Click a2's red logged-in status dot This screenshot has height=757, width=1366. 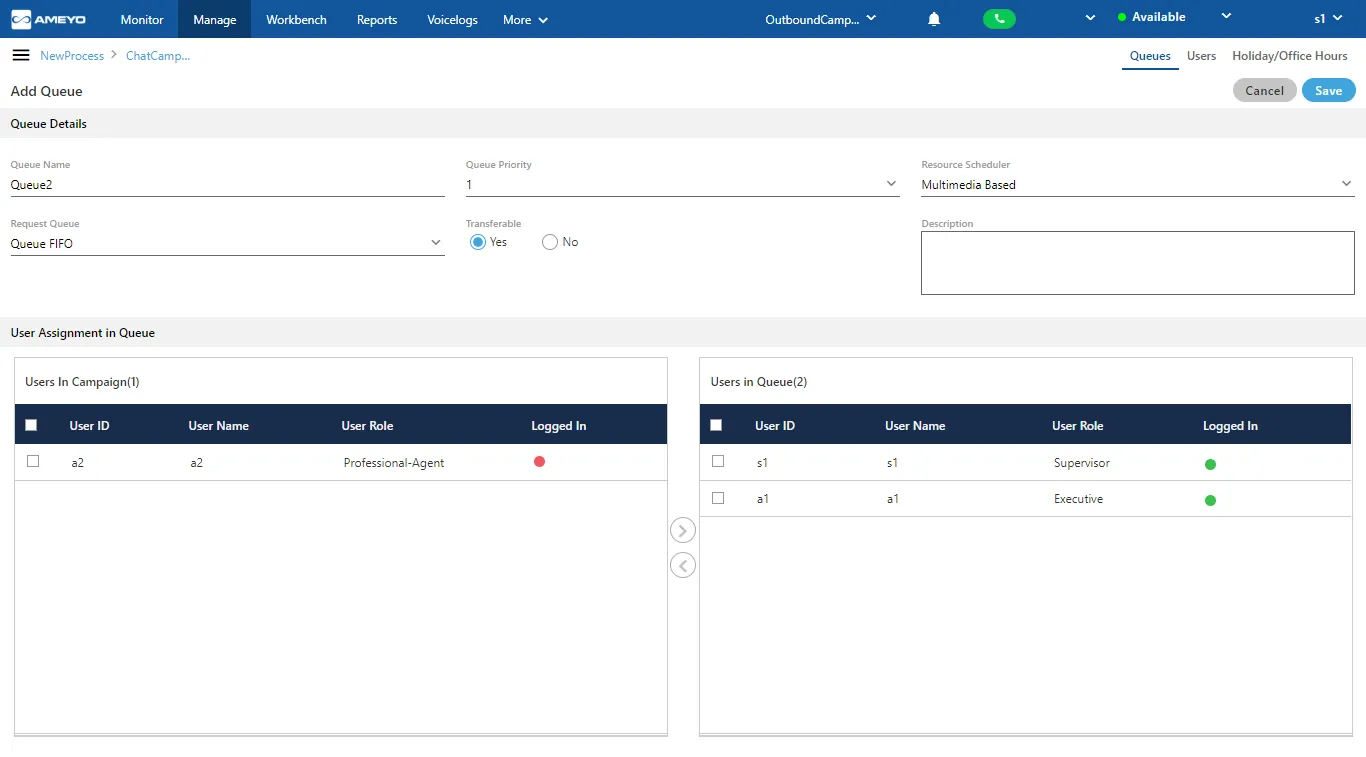[539, 461]
